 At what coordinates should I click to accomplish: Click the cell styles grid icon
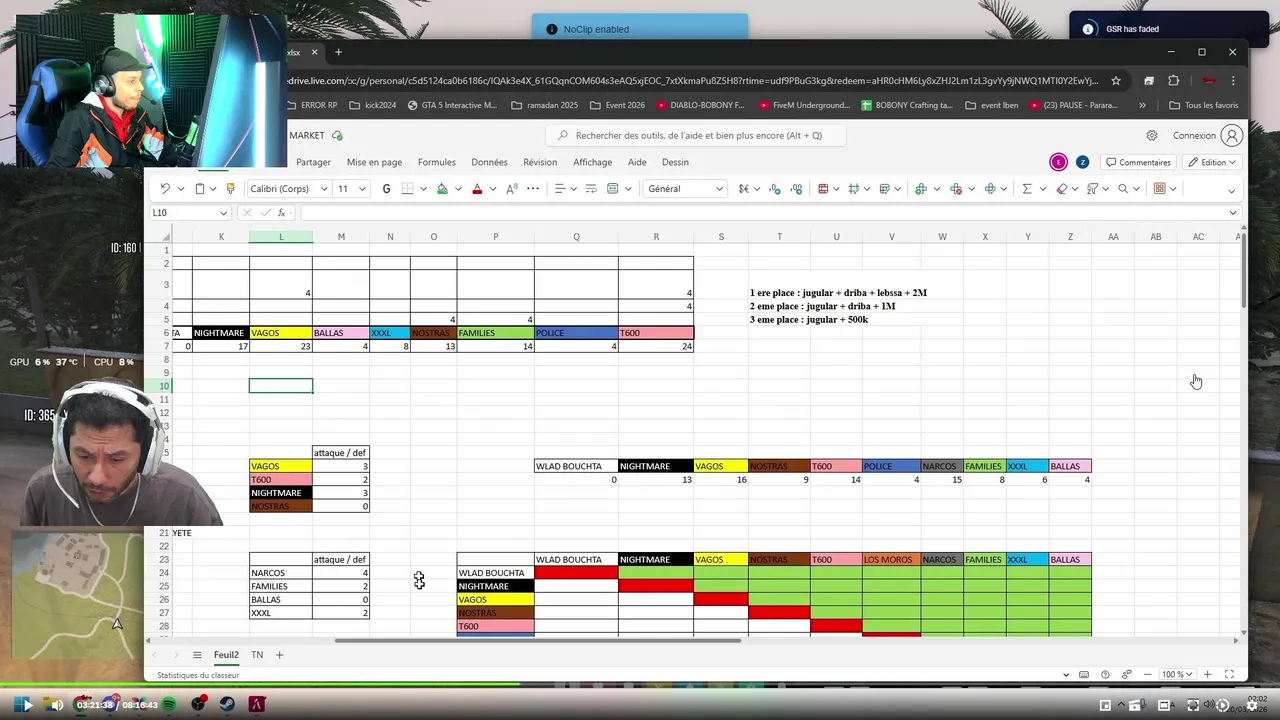[855, 189]
